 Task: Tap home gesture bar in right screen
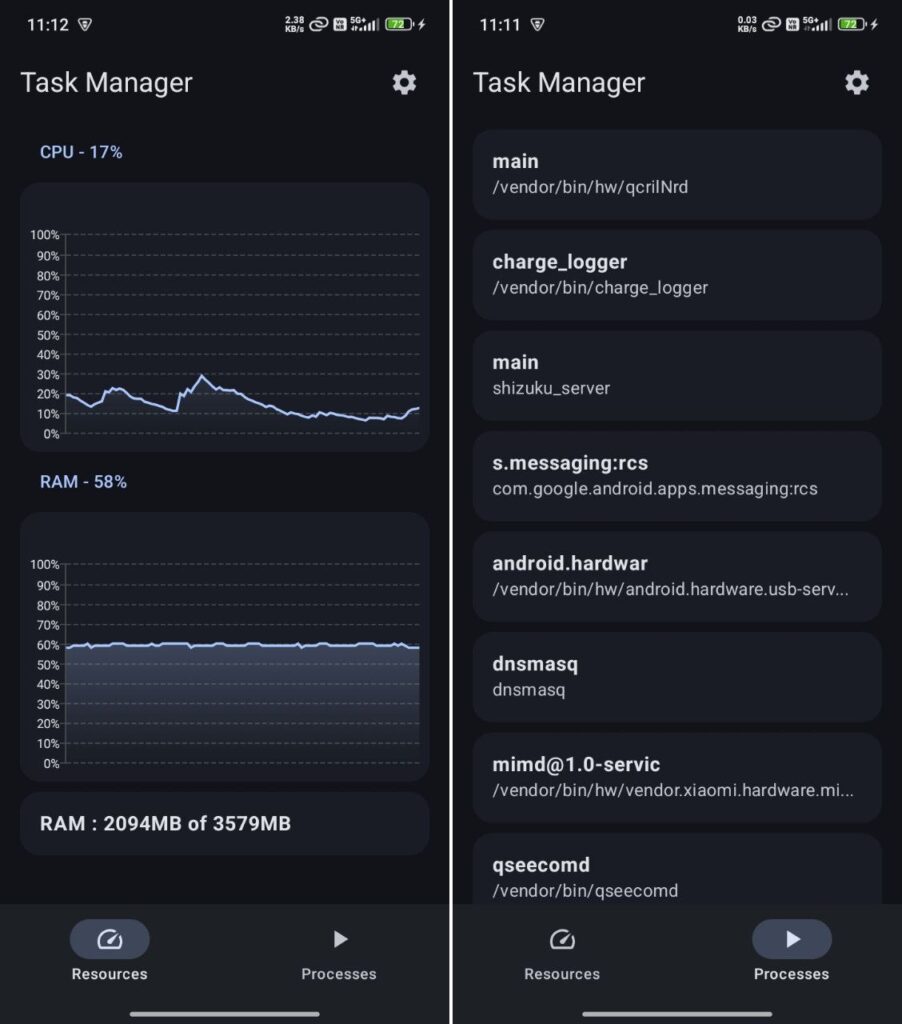point(677,1014)
